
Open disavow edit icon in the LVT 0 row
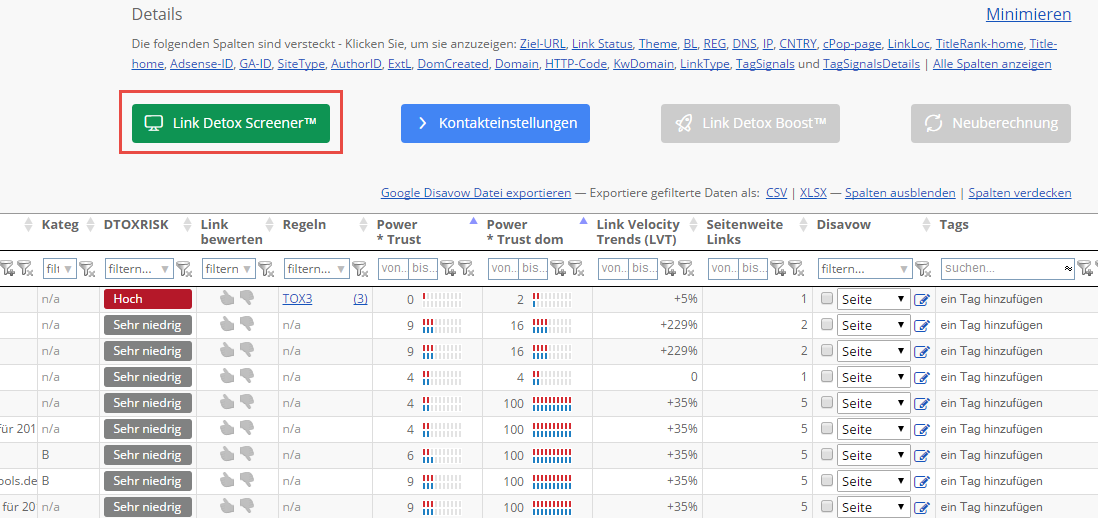922,377
